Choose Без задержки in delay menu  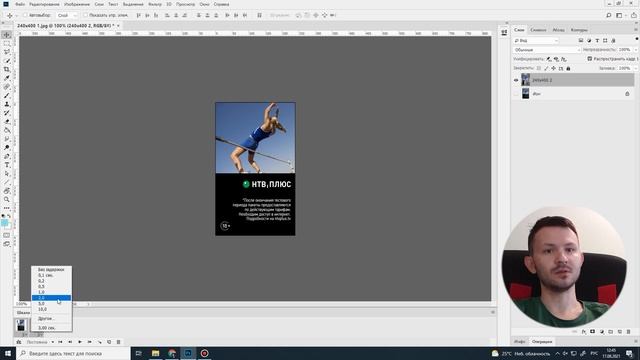[x=51, y=270]
